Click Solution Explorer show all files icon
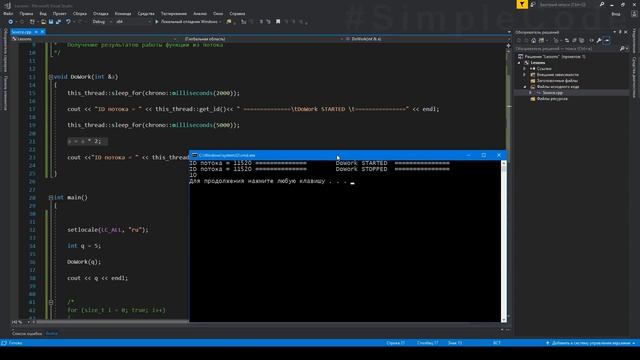 [x=582, y=40]
